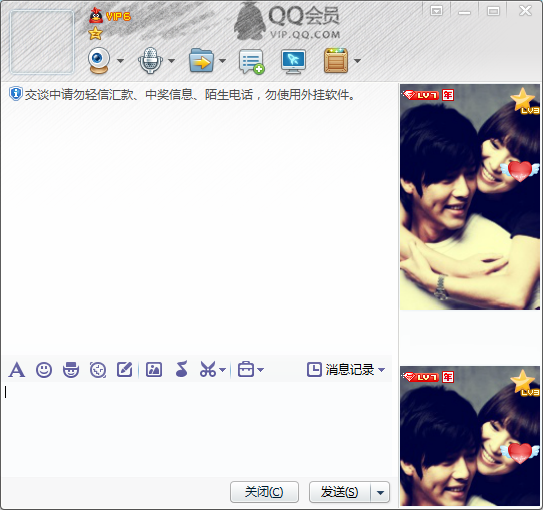Expand screenshot options arrow beside scissors
Image resolution: width=543 pixels, height=510 pixels.
pos(223,370)
